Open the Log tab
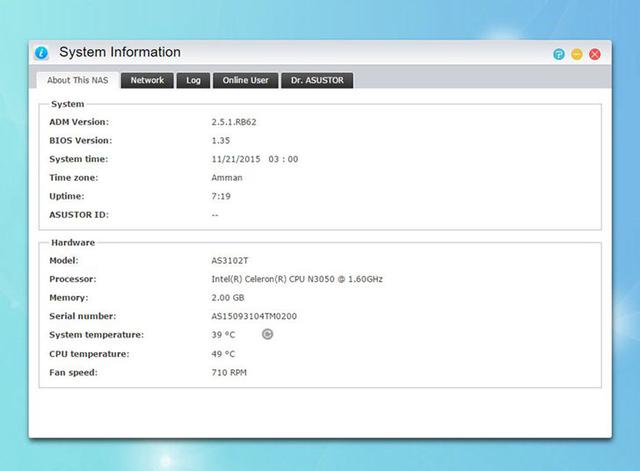Screen dimensions: 640x471 193,80
